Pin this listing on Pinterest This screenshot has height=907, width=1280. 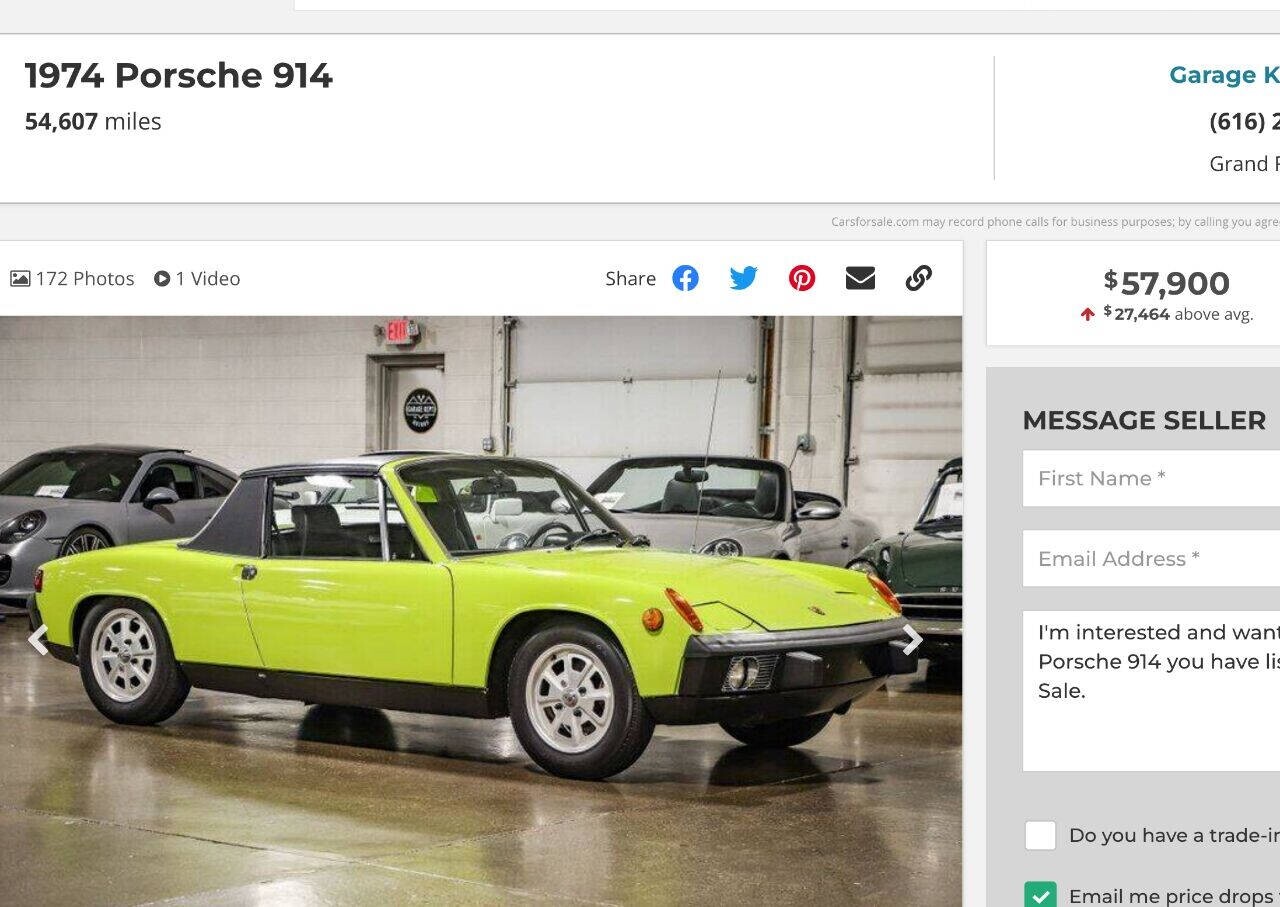click(802, 278)
